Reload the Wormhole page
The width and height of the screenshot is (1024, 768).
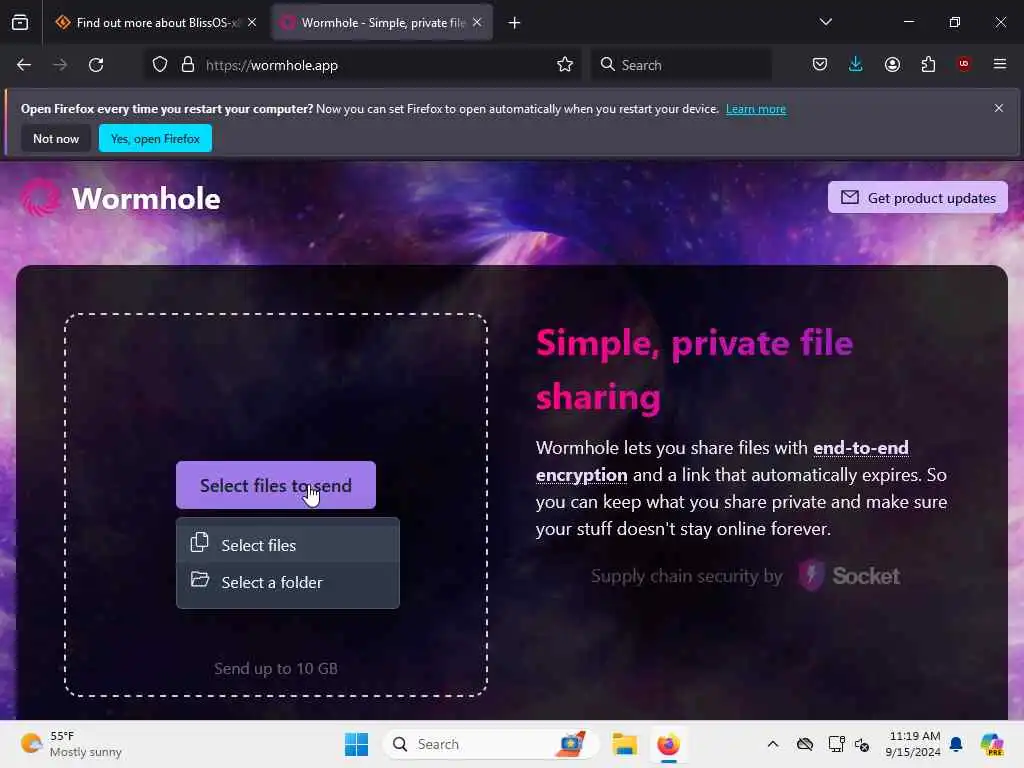pos(96,65)
